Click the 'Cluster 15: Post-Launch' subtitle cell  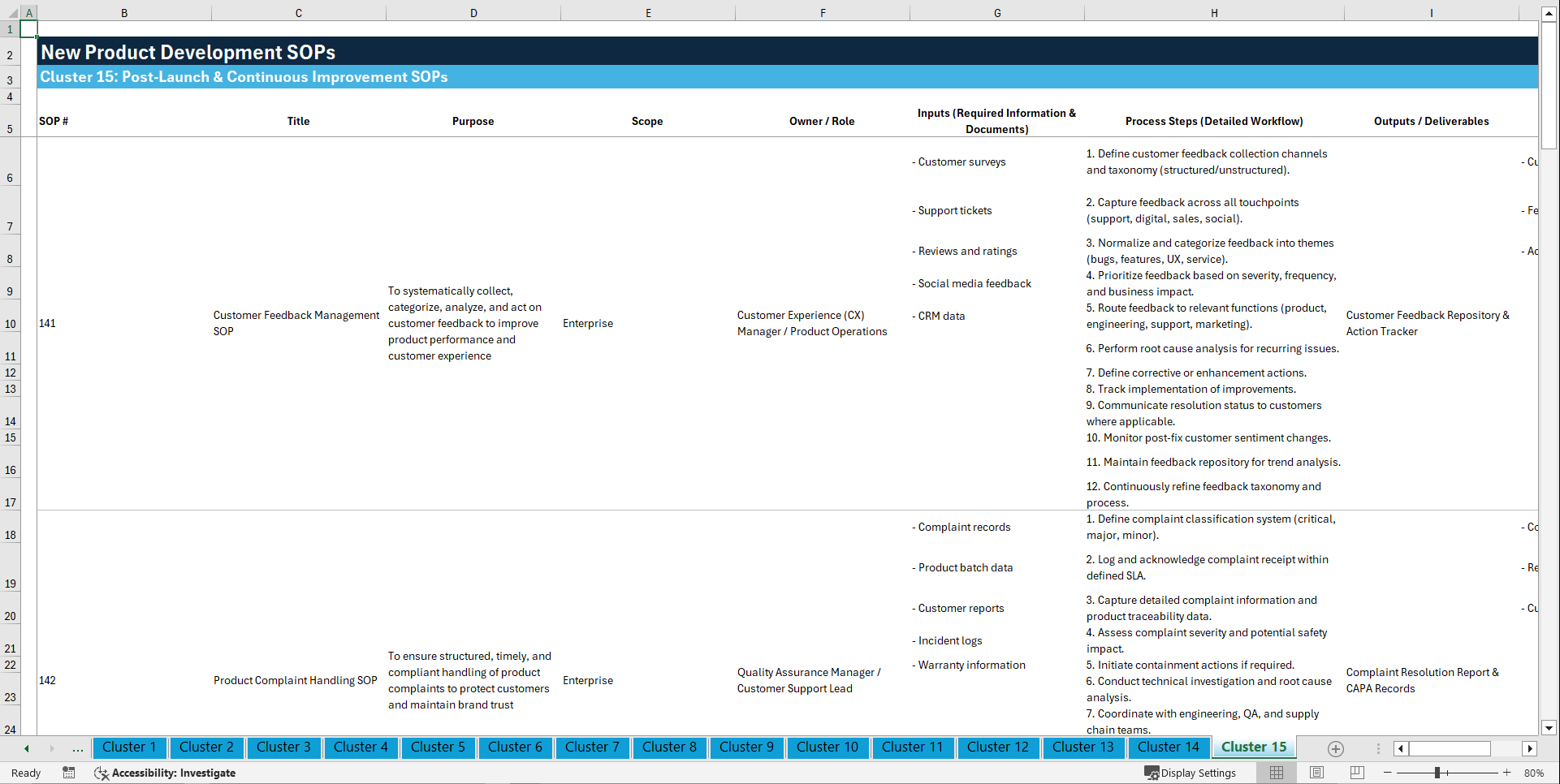coord(244,77)
